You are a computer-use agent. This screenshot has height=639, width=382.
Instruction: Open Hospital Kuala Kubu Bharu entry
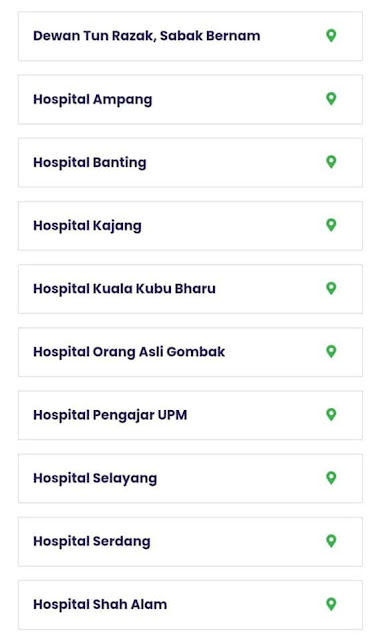tap(190, 289)
